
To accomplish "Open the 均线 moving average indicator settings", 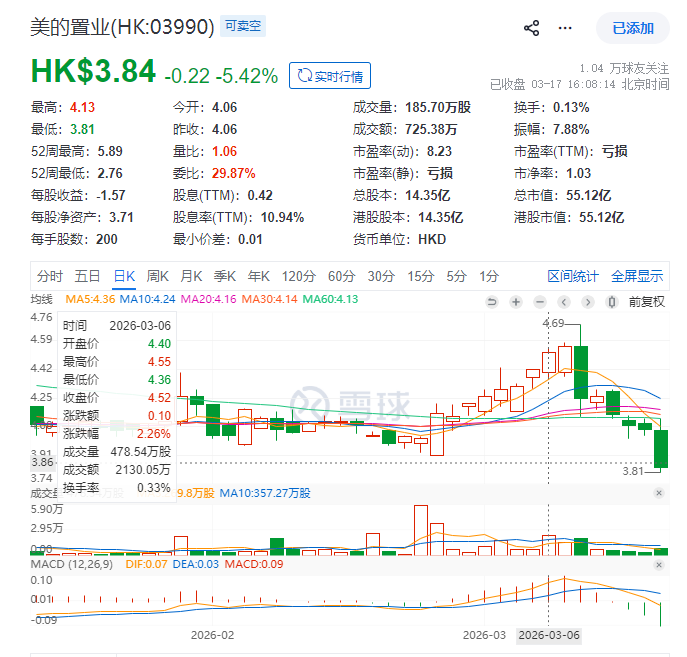I will coord(42,299).
